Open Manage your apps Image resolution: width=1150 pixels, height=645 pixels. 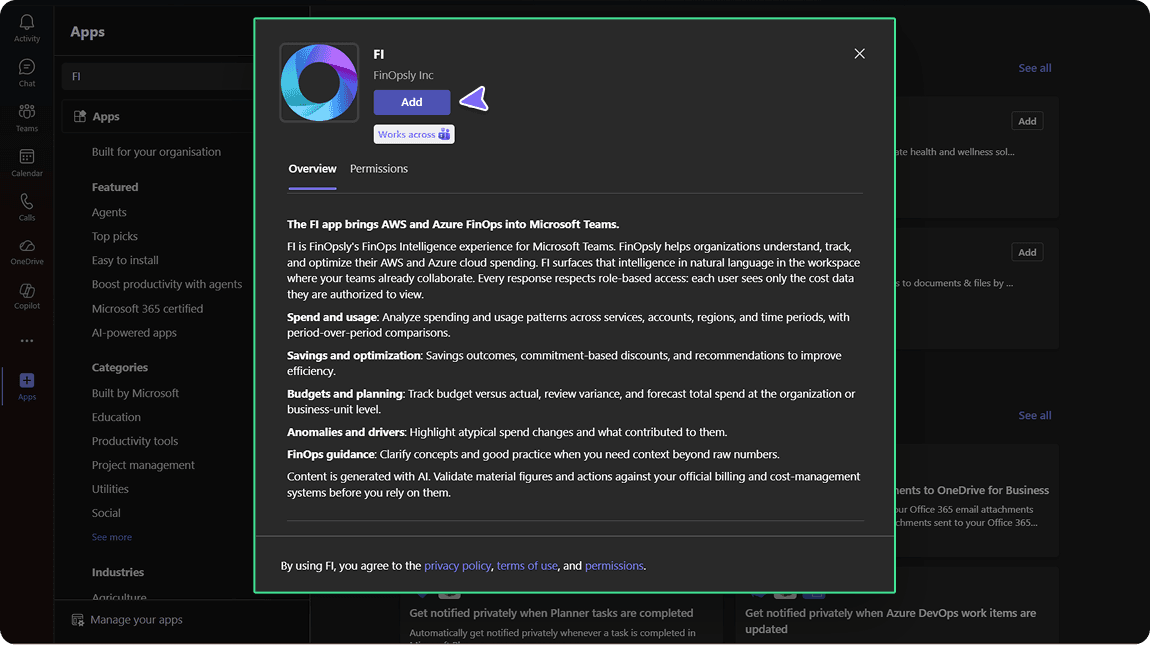pos(136,620)
